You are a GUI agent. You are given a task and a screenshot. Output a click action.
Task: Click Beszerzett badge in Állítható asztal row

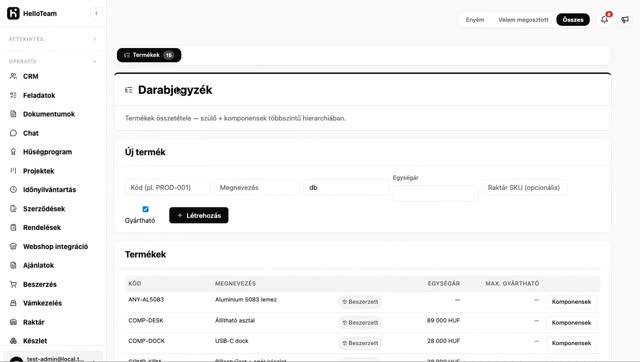[x=360, y=322]
